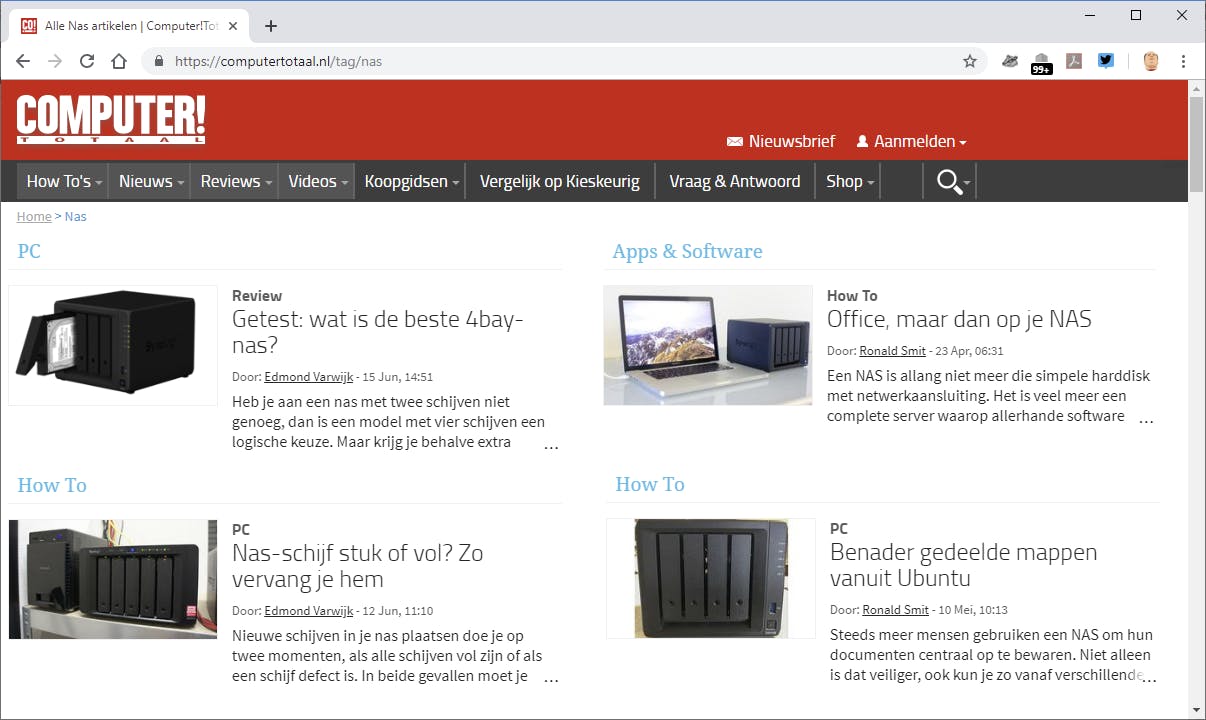This screenshot has height=720, width=1206.
Task: Click the PDF extension icon
Action: pos(1073,61)
